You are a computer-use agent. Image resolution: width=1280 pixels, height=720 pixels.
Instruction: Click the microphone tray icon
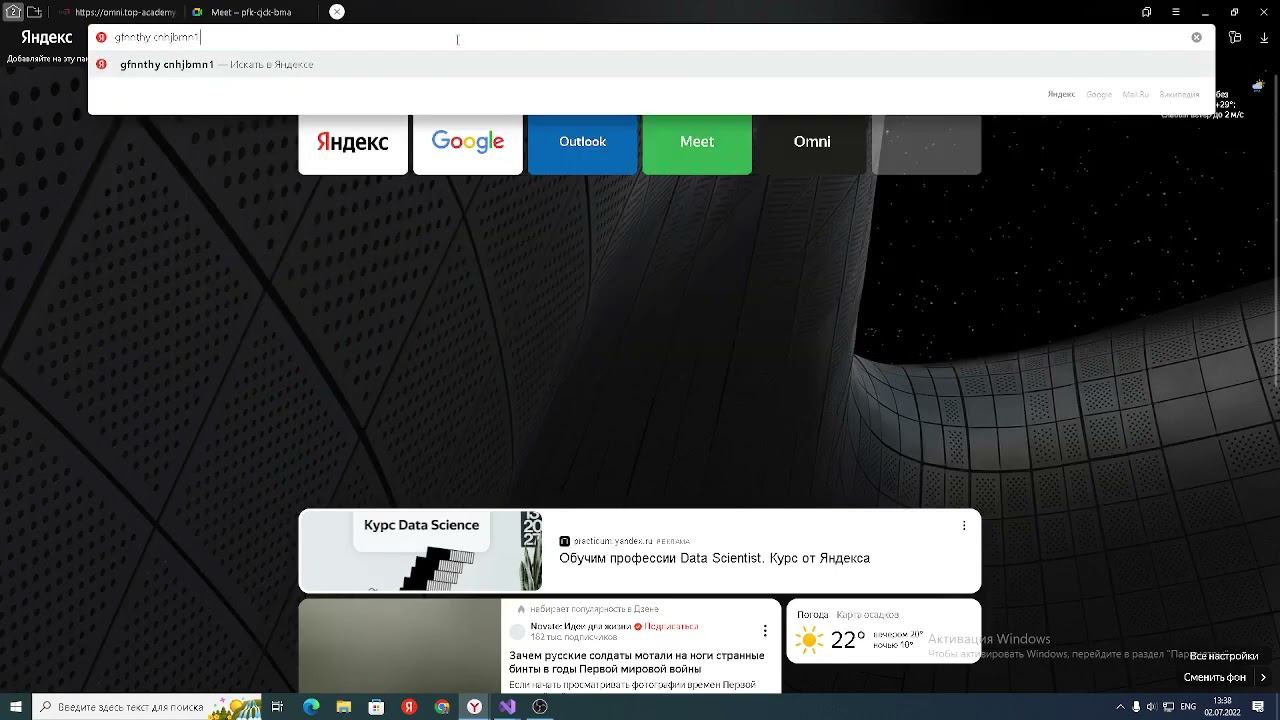point(1136,707)
